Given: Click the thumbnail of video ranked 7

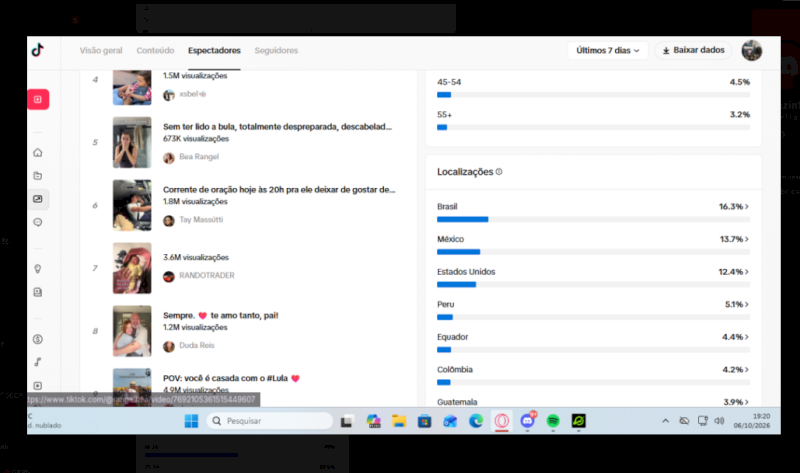Looking at the screenshot, I should 132,268.
